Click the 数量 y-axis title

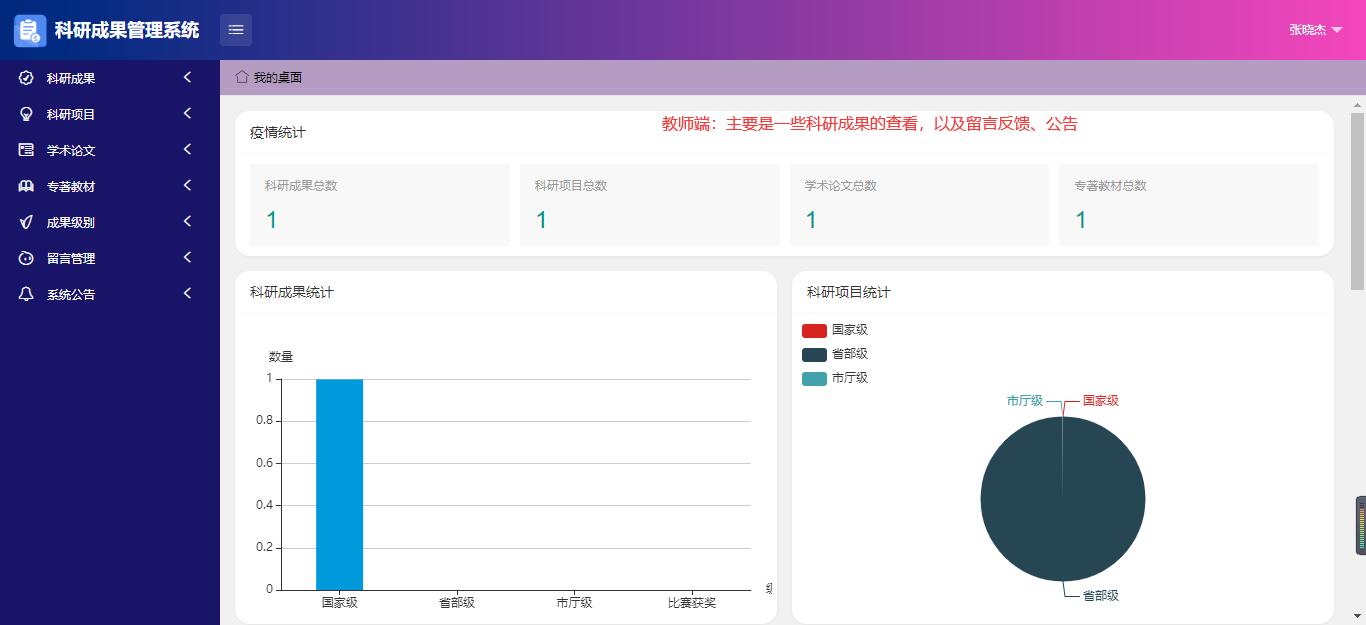click(281, 357)
